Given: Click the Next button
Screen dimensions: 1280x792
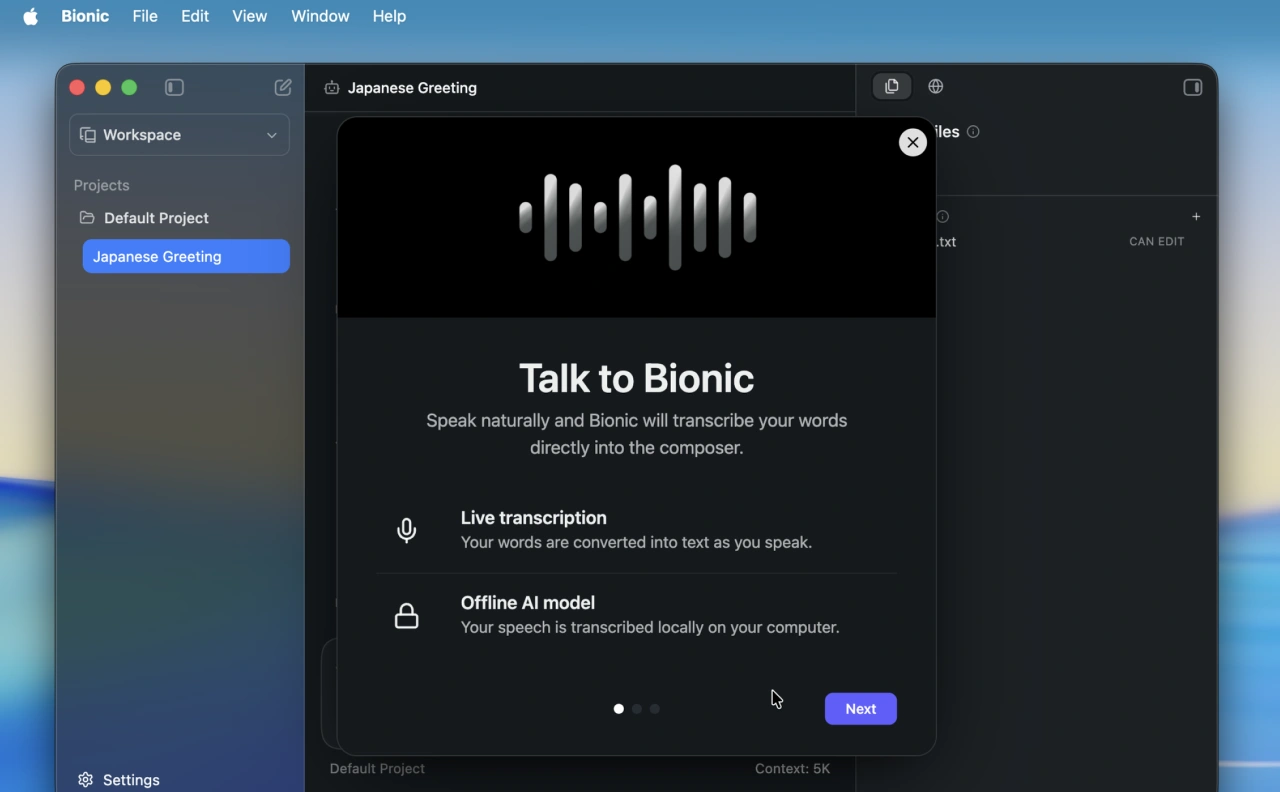Looking at the screenshot, I should tap(860, 709).
